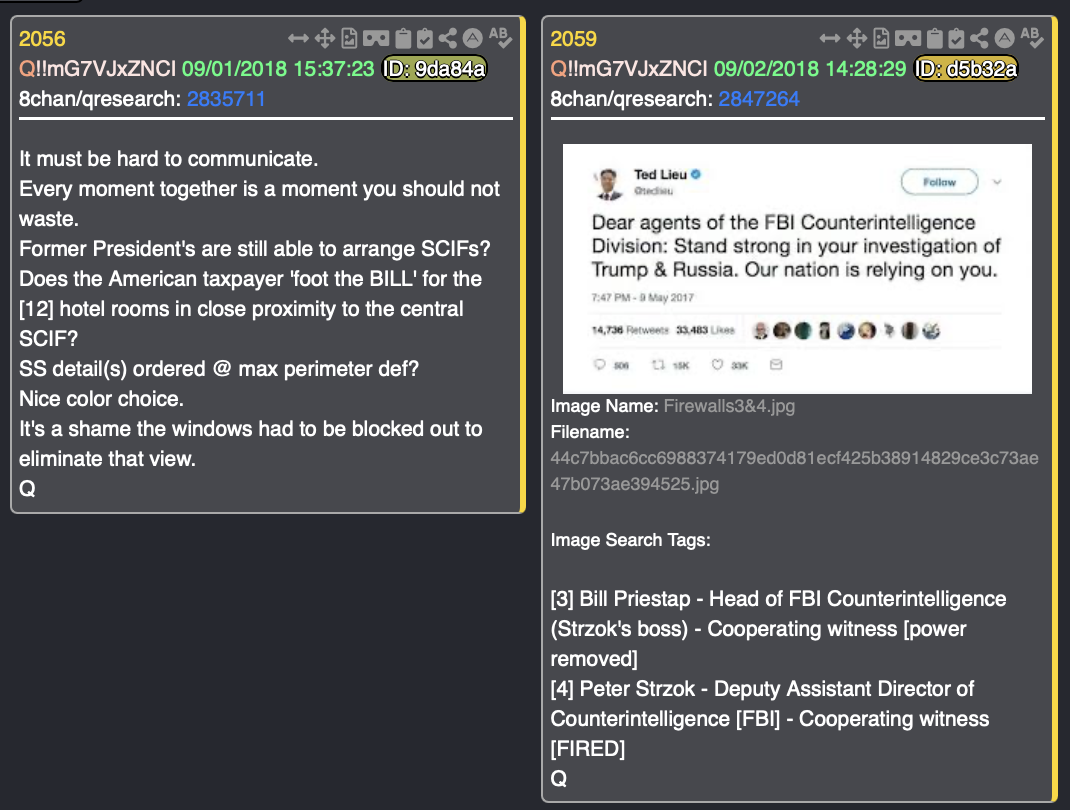1070x810 pixels.
Task: Click the four-way move icon on post 2056
Action: point(325,38)
